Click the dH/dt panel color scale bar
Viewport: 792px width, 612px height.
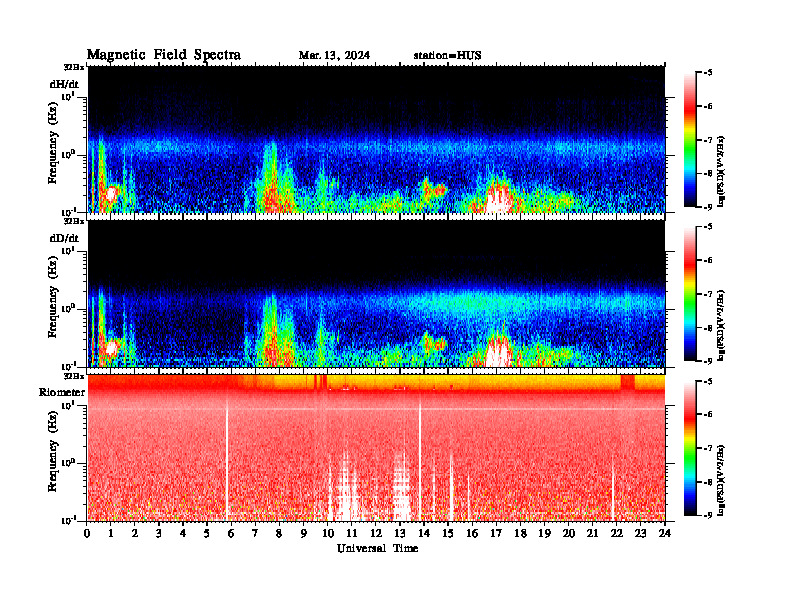(689, 140)
